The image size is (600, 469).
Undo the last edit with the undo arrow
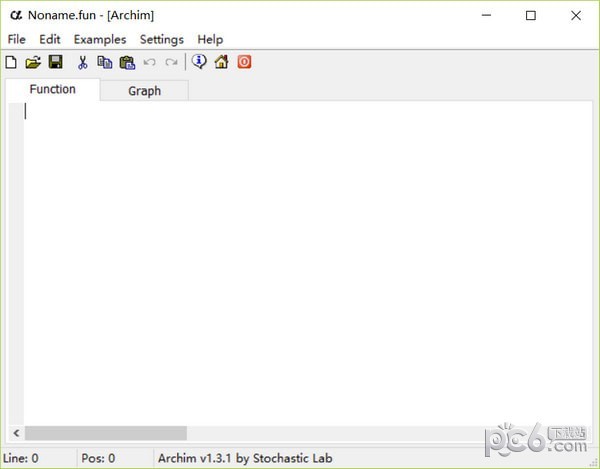coord(149,62)
